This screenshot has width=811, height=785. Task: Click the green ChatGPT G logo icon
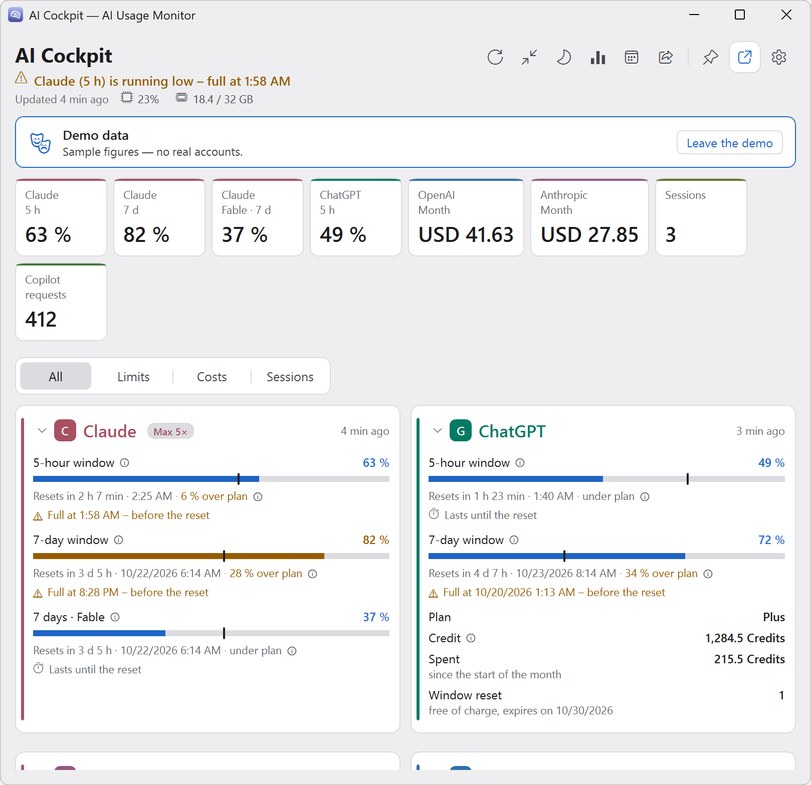pos(460,431)
